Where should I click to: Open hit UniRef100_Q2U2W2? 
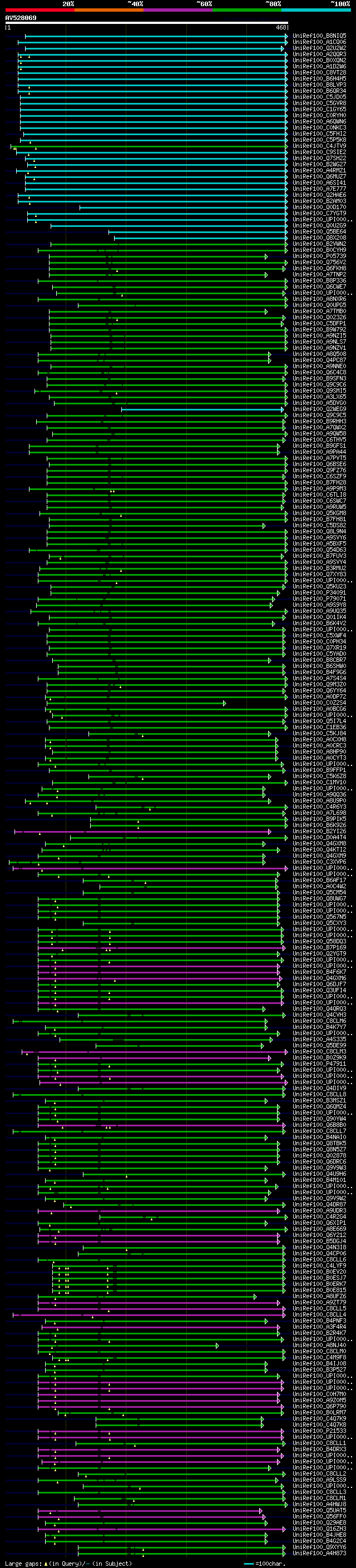click(x=319, y=48)
